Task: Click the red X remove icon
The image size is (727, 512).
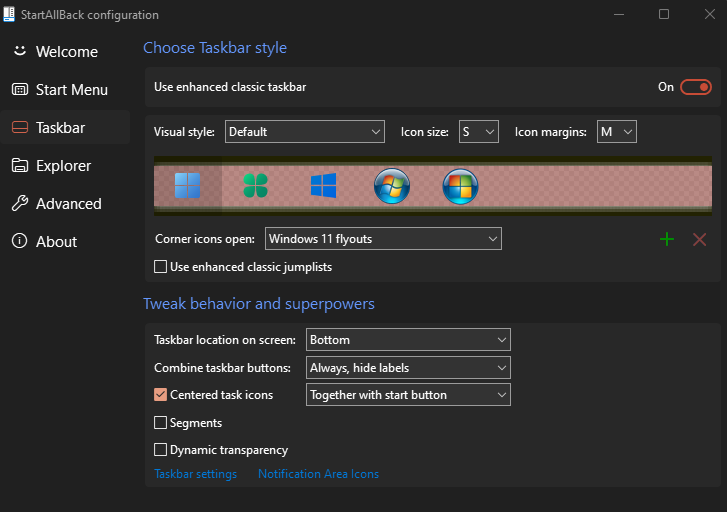Action: click(700, 239)
